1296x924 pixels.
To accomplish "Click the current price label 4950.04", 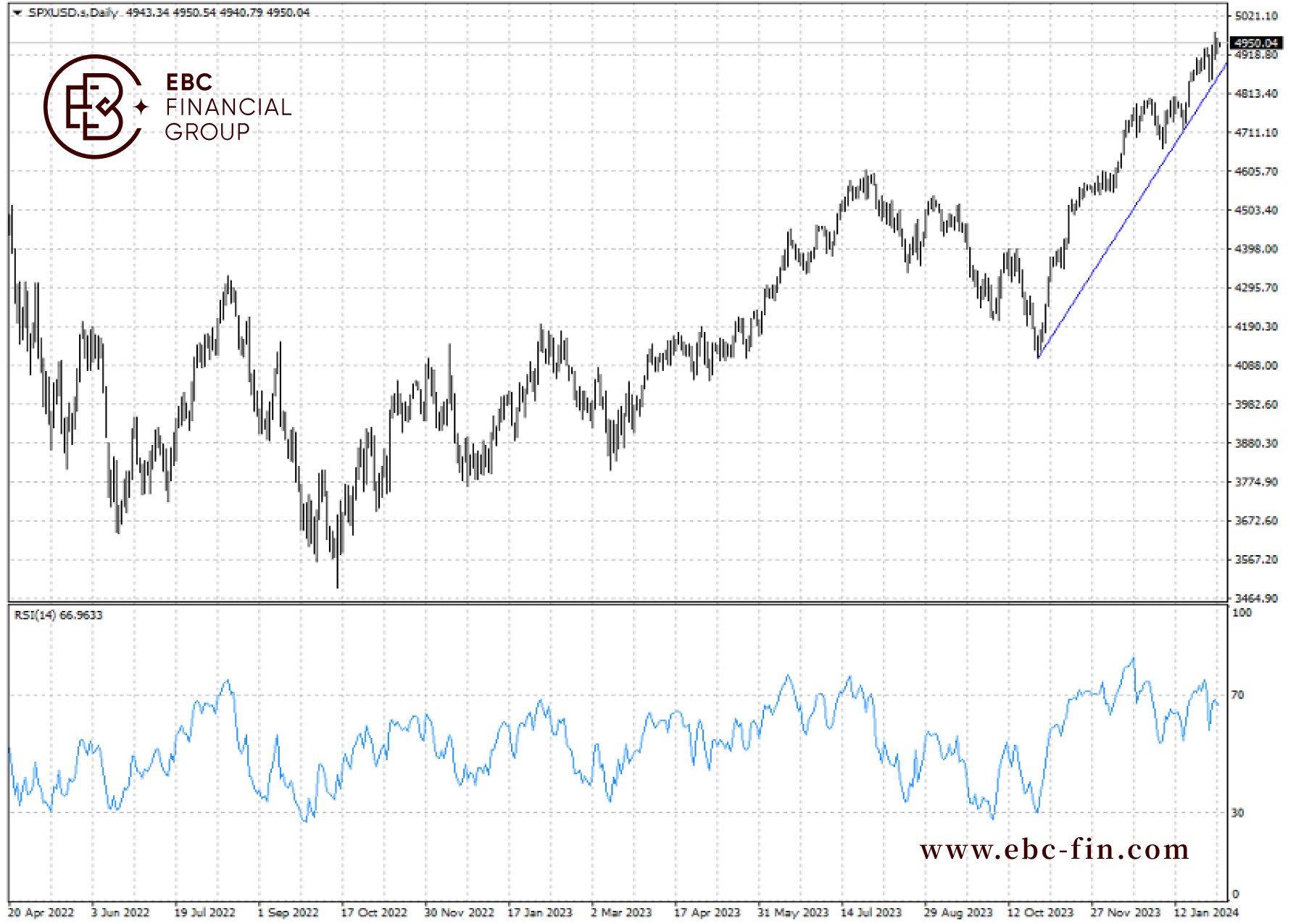I will [1257, 43].
